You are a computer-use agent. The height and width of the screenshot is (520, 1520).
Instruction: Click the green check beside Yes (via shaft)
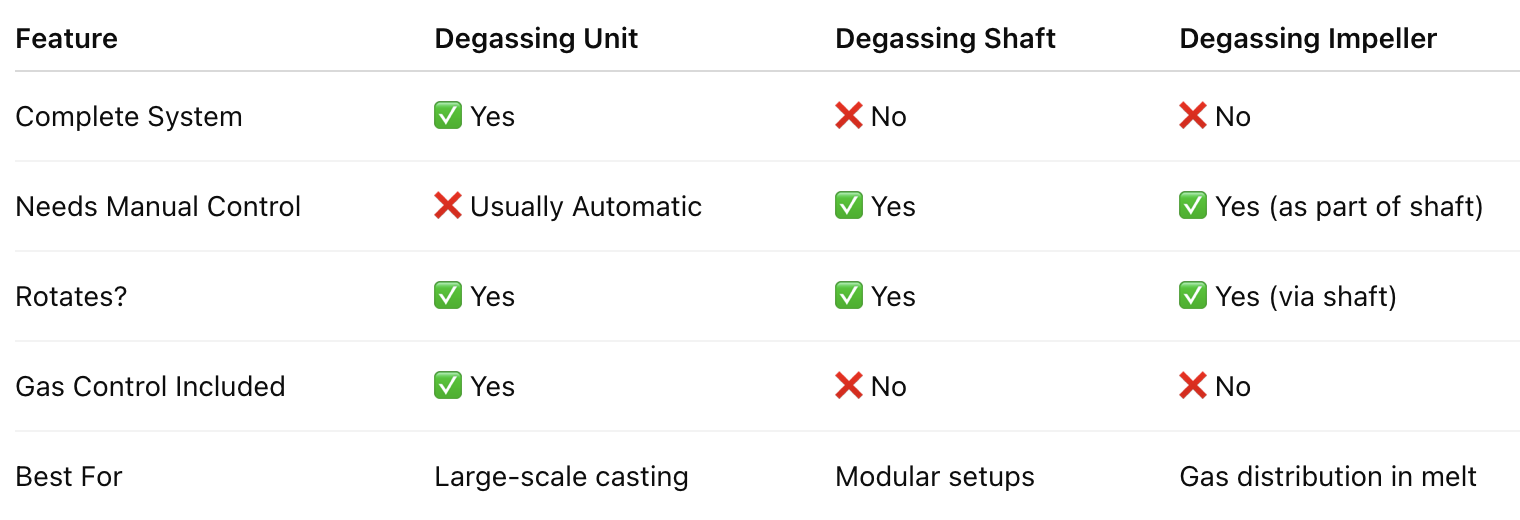pos(1193,296)
